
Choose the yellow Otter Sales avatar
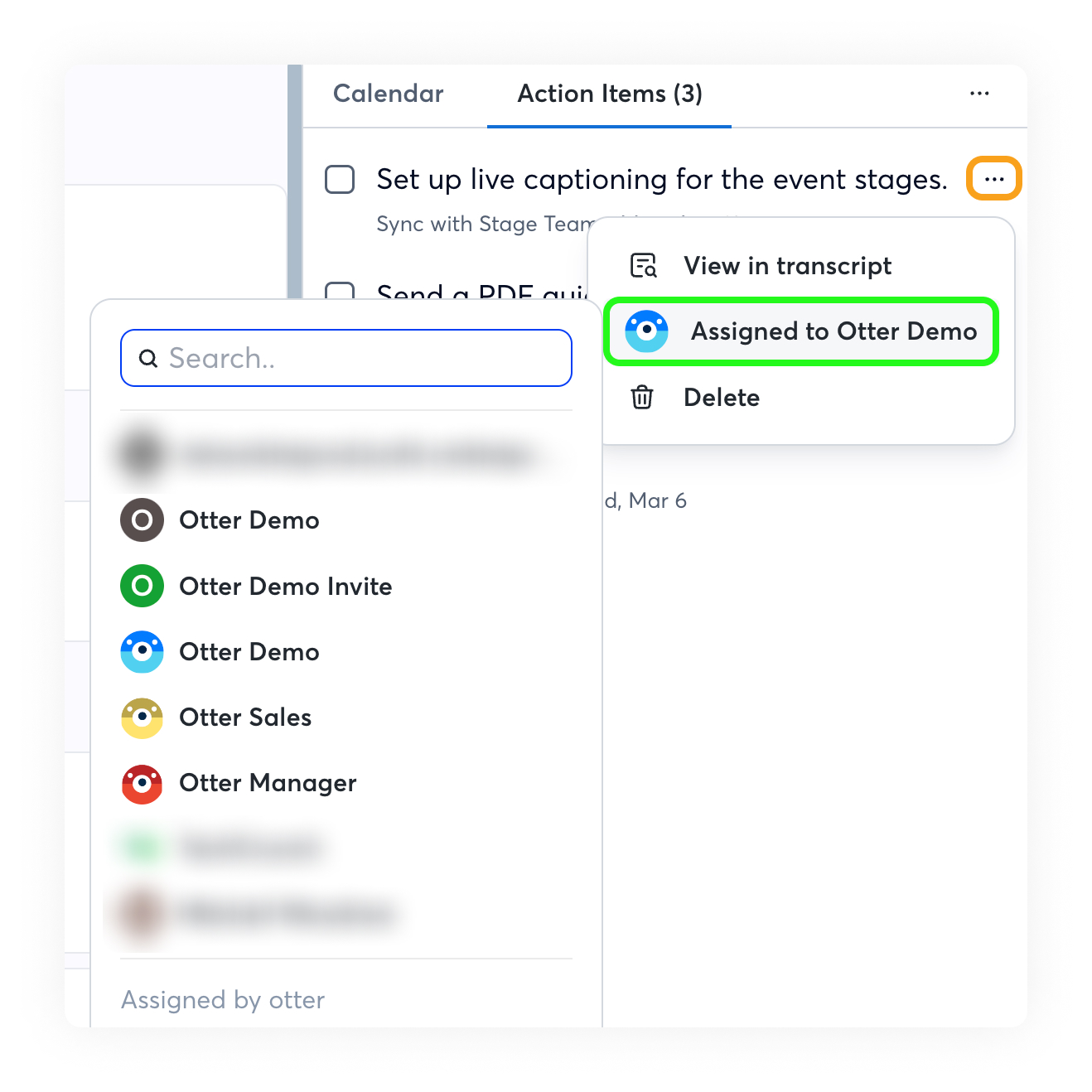pyautogui.click(x=142, y=718)
